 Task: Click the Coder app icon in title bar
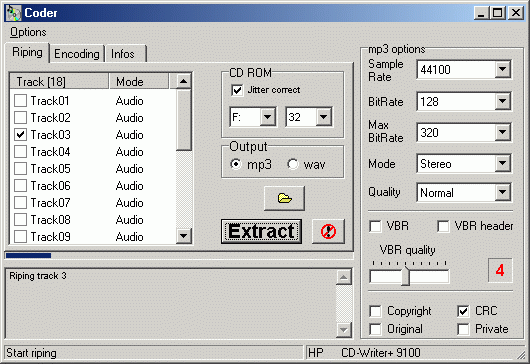14,13
